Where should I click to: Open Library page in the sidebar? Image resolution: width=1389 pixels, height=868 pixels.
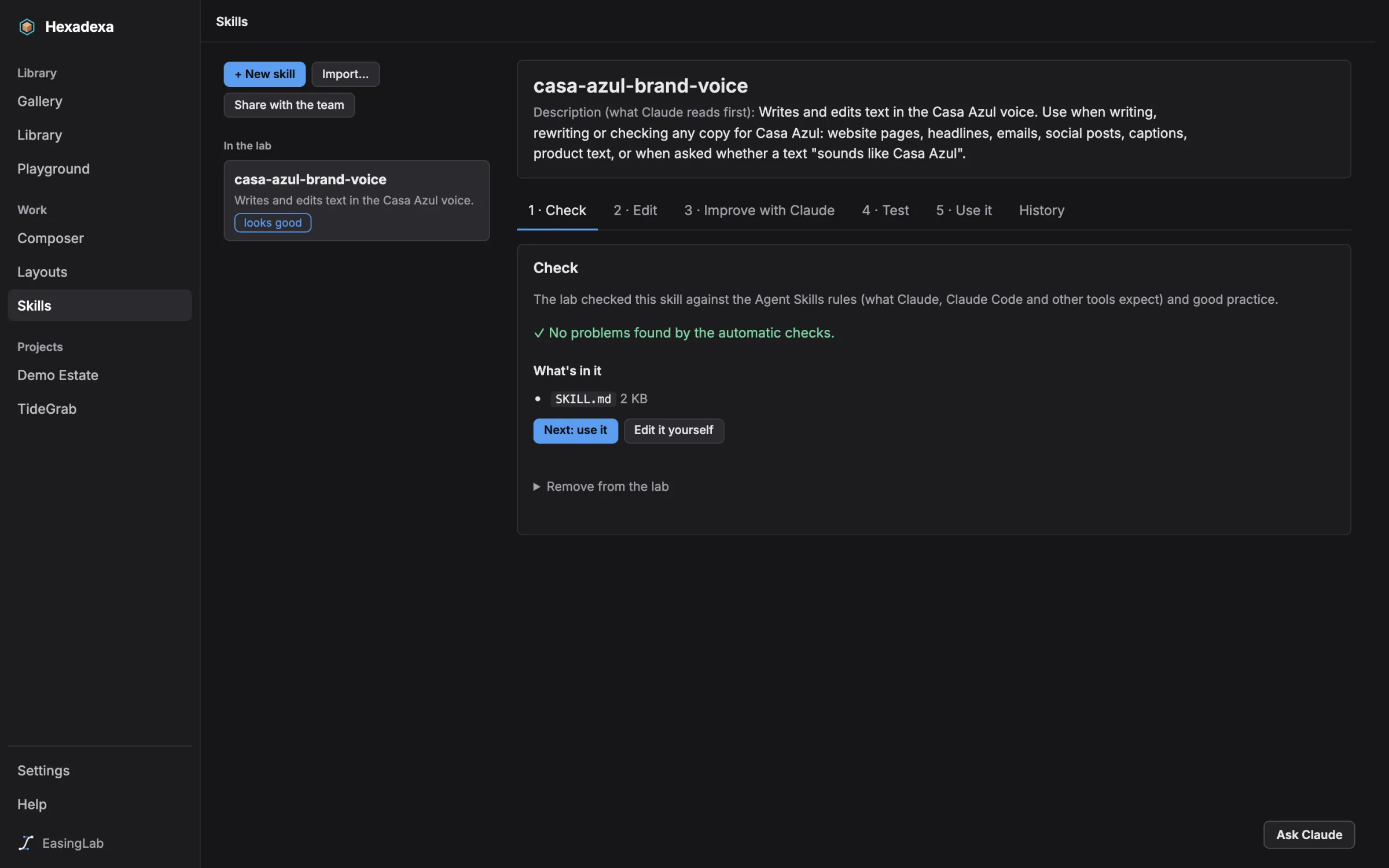pos(100,135)
